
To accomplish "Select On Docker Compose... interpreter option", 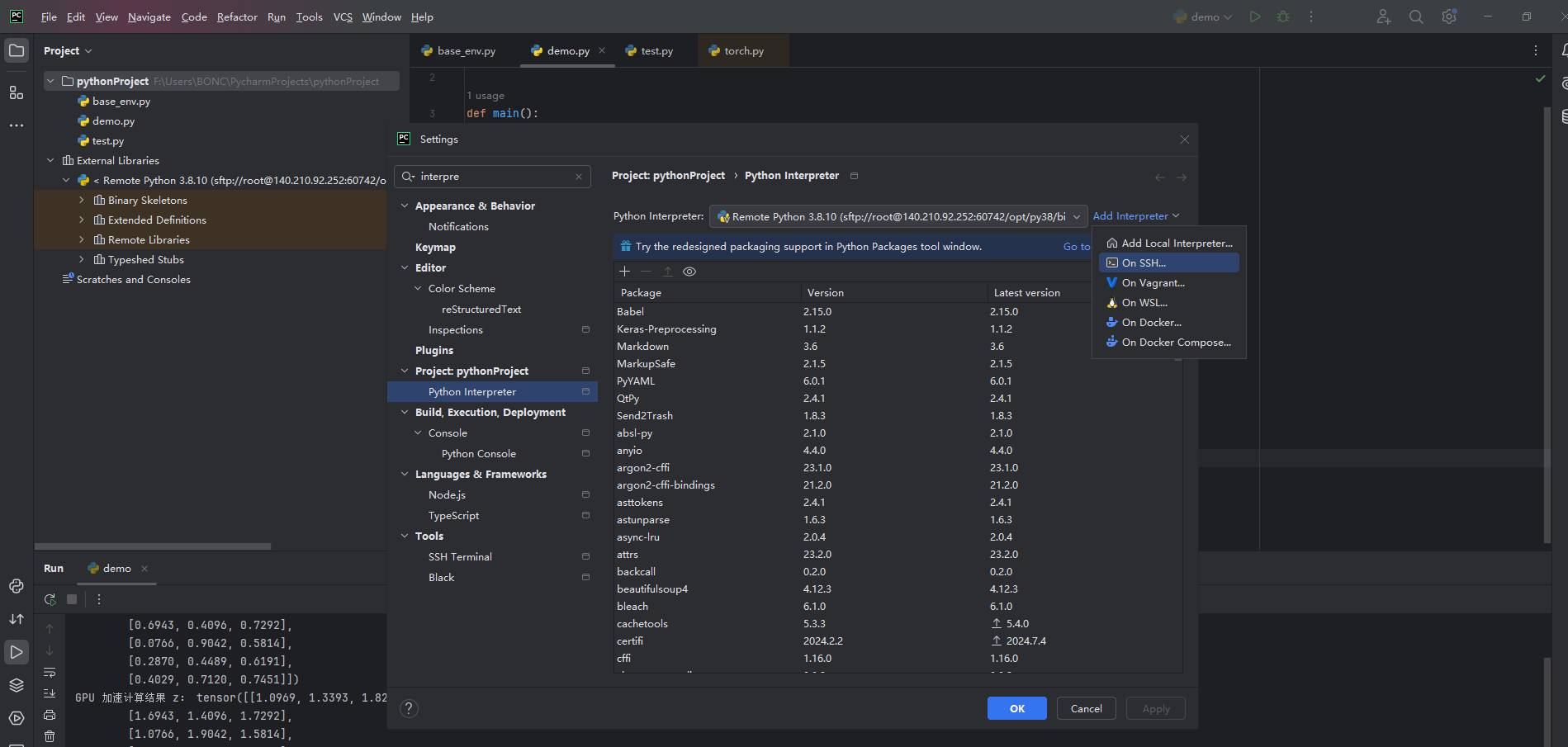I will tap(1168, 342).
